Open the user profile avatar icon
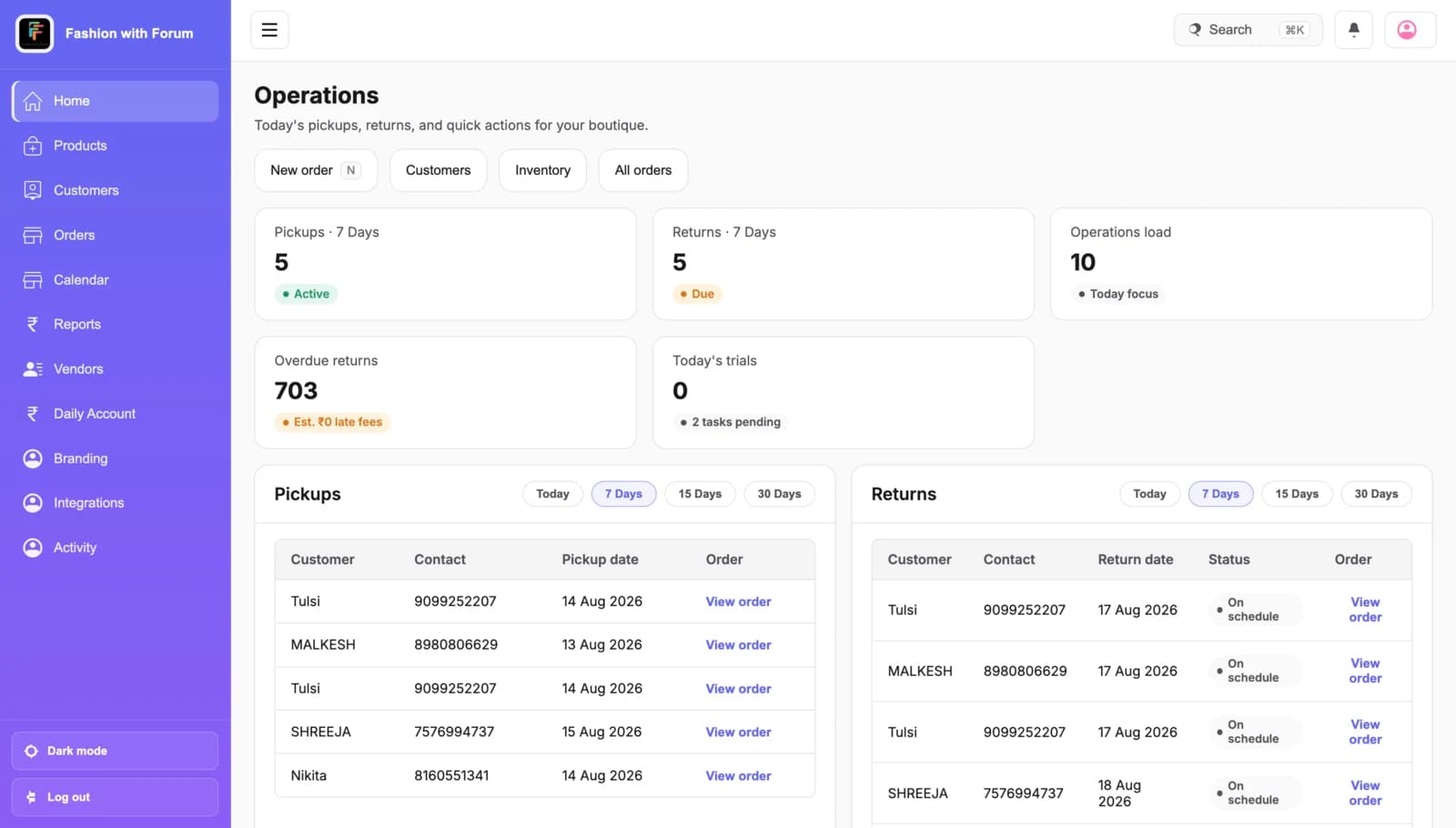 (1407, 30)
